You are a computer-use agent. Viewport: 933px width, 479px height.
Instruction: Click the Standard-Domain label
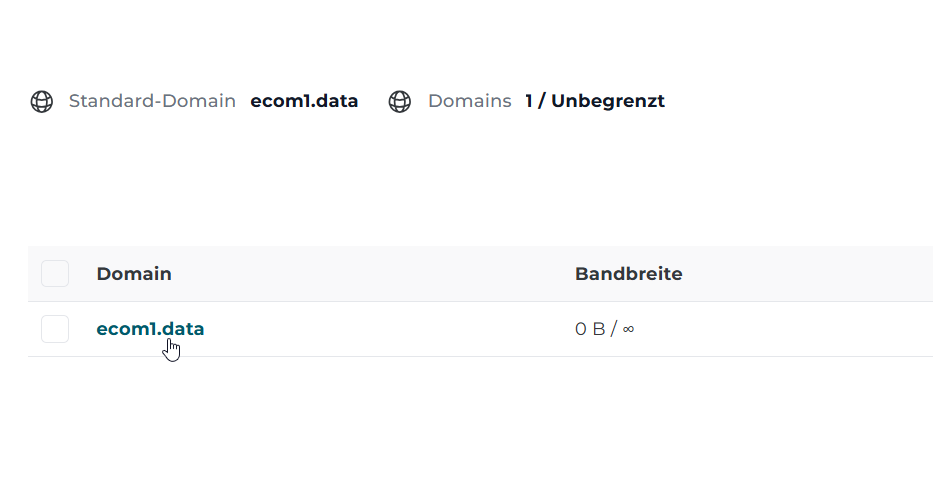click(152, 101)
